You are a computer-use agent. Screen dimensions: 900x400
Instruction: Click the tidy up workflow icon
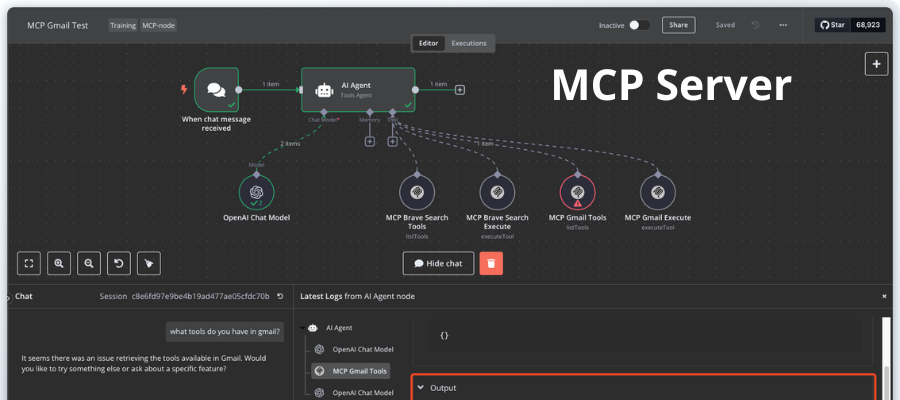coord(149,263)
